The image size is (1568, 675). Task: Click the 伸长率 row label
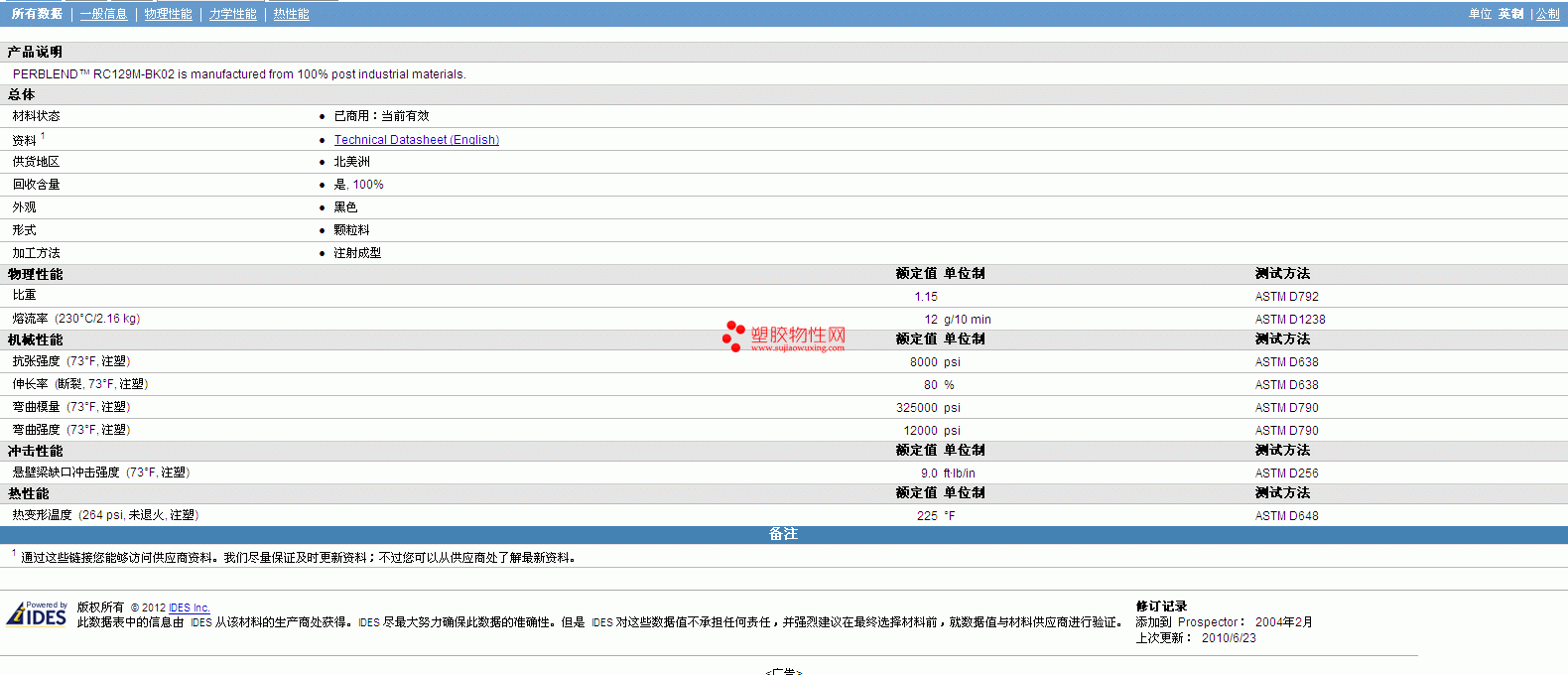pos(80,384)
